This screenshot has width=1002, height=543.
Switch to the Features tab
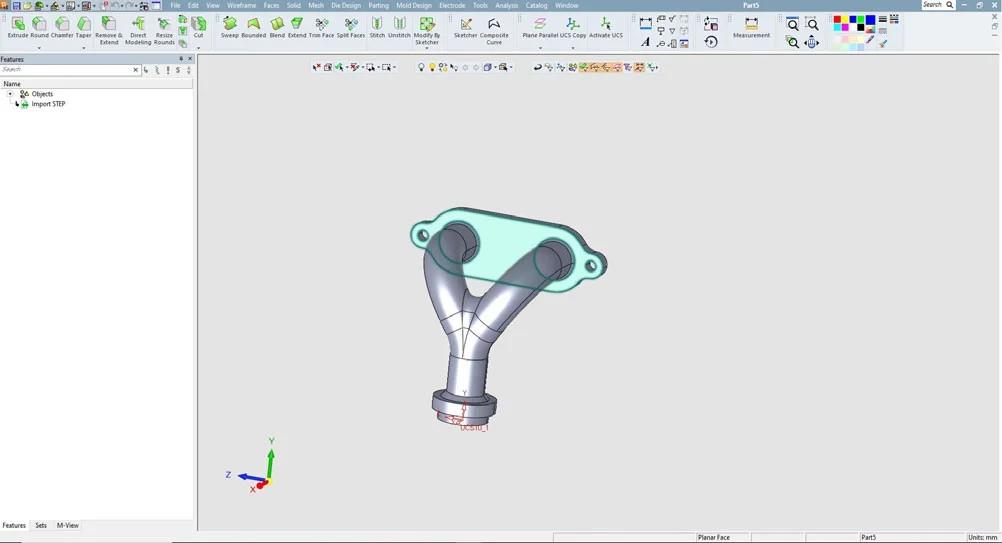tap(14, 525)
